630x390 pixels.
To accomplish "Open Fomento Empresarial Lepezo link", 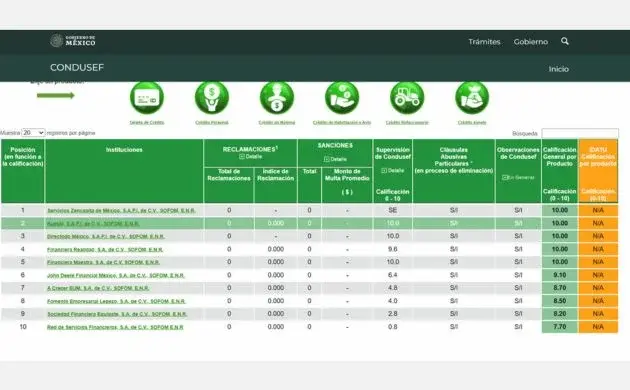I will 116,301.
